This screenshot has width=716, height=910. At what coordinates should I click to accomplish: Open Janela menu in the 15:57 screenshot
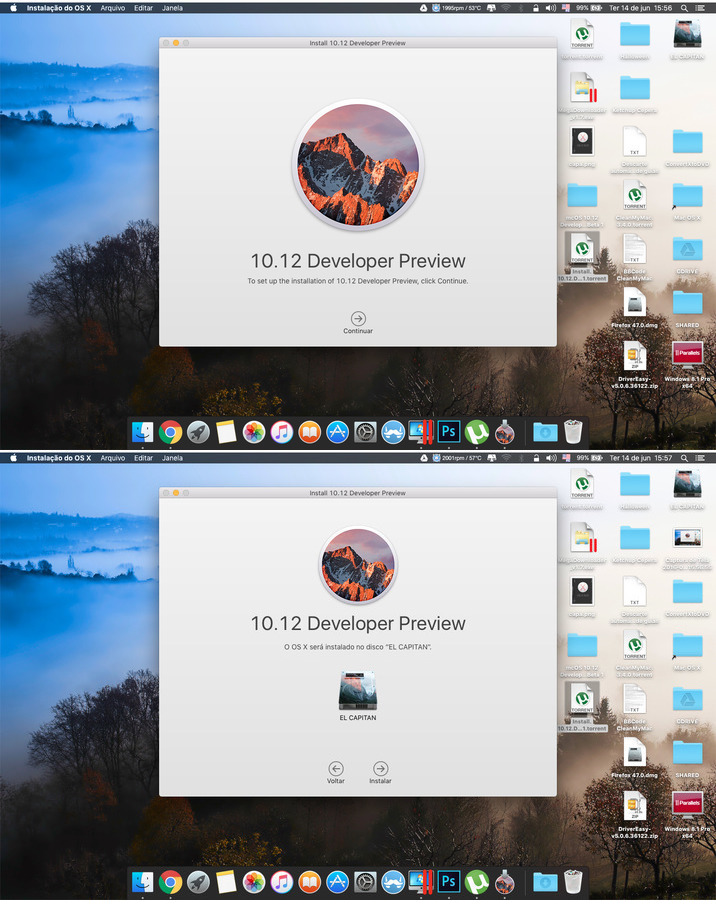pyautogui.click(x=172, y=458)
